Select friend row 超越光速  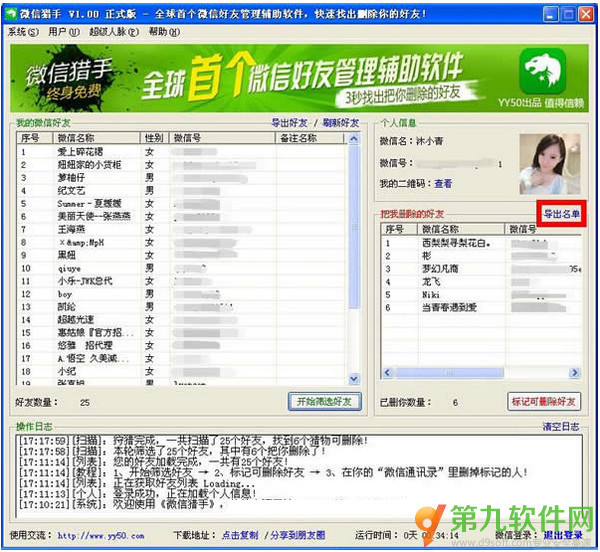coord(182,320)
